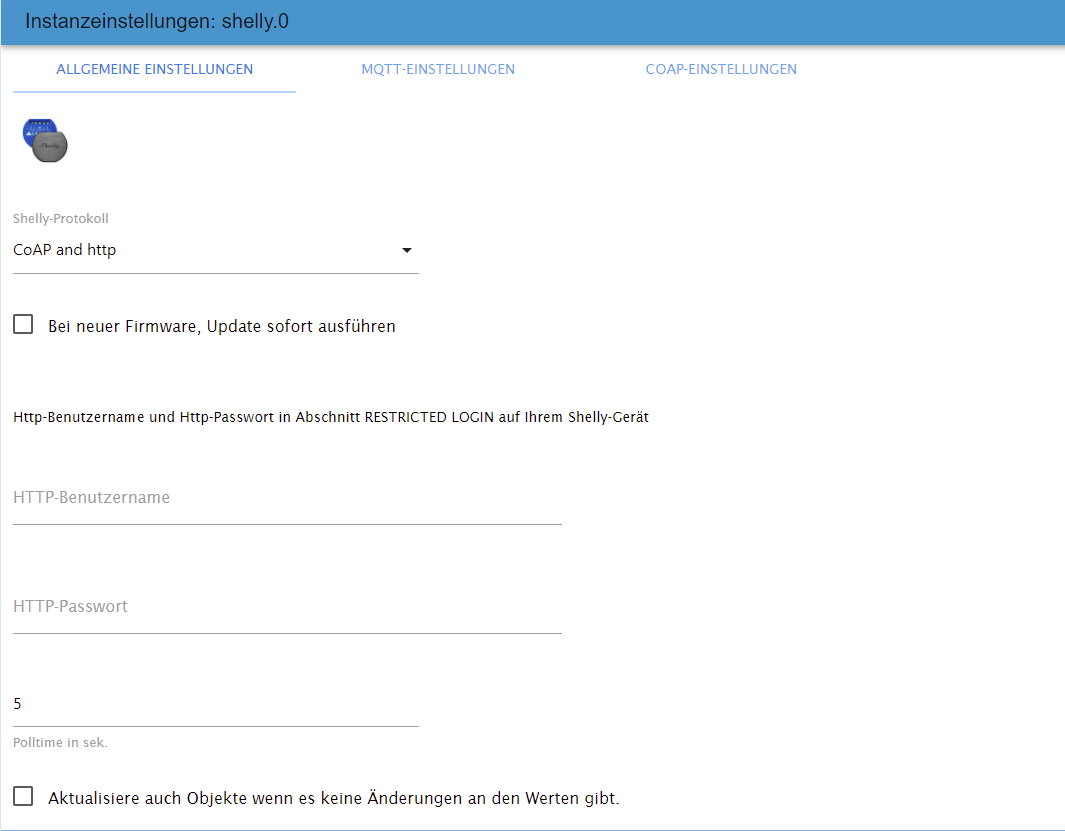The height and width of the screenshot is (831, 1065).
Task: Focus the HTTP-Passwort input field
Action: [287, 607]
